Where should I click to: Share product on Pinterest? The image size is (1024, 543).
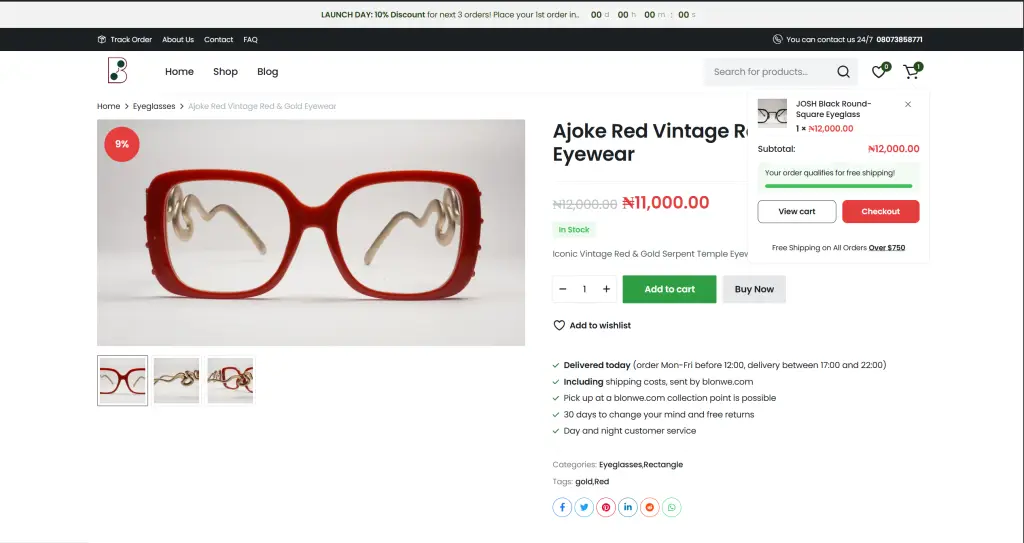coord(606,508)
